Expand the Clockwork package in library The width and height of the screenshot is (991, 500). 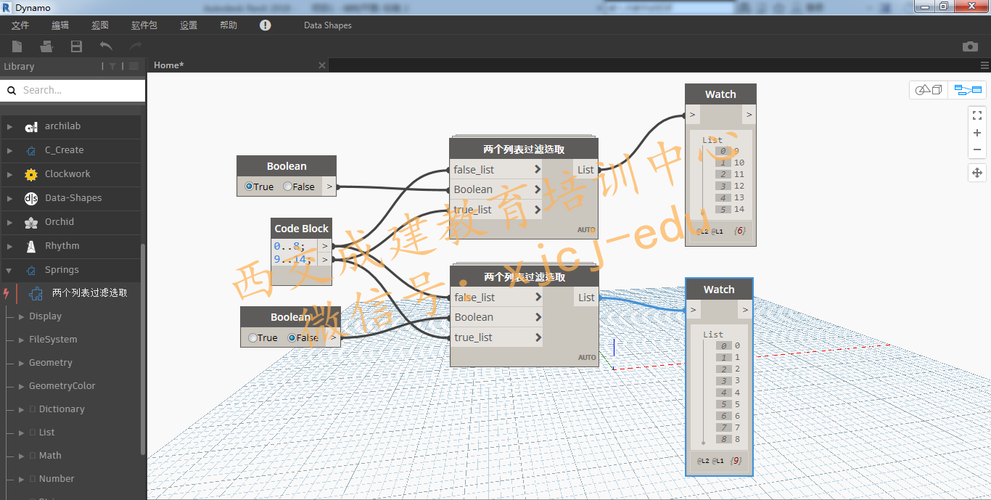(x=67, y=174)
